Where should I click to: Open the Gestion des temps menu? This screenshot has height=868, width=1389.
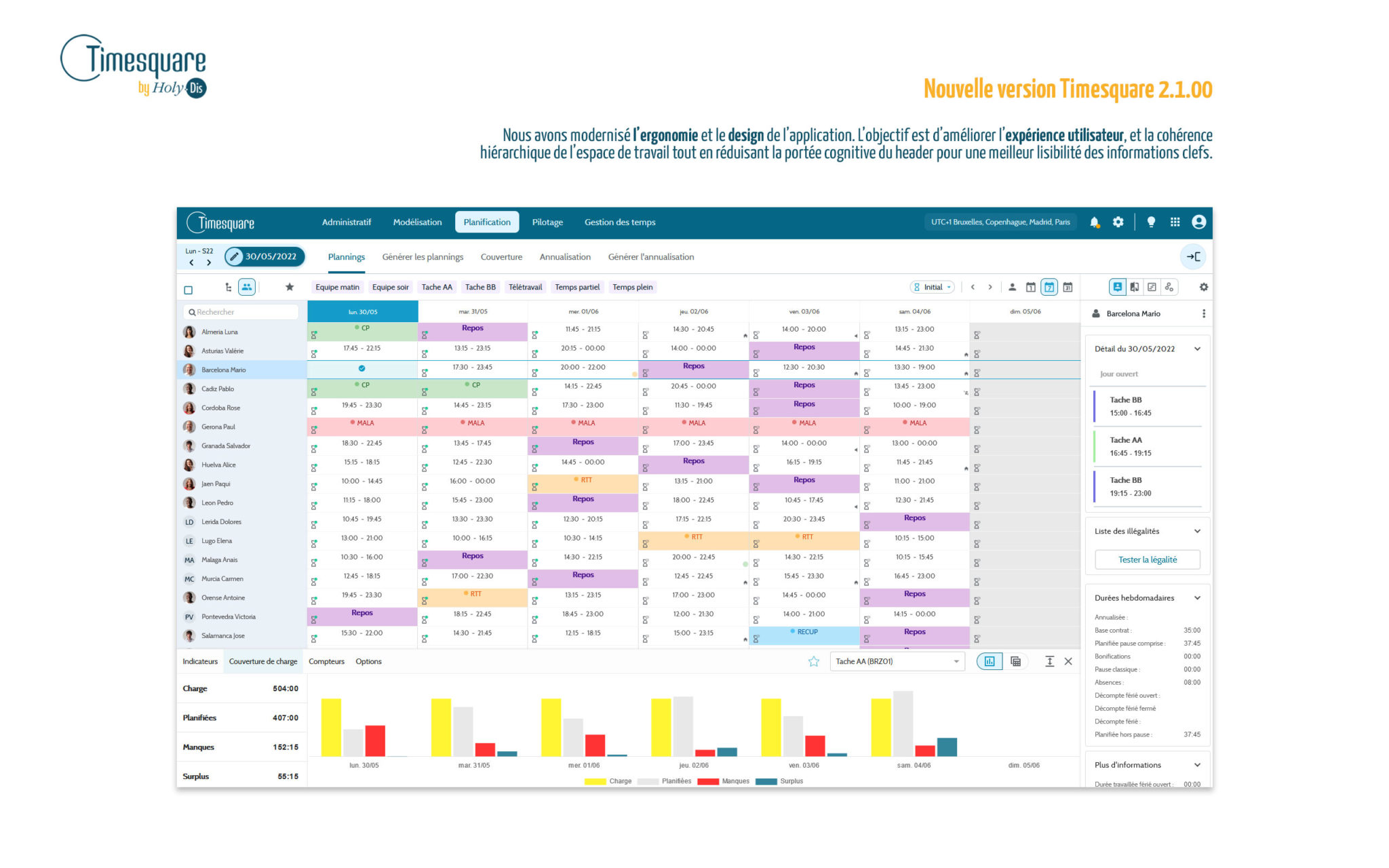(x=620, y=222)
